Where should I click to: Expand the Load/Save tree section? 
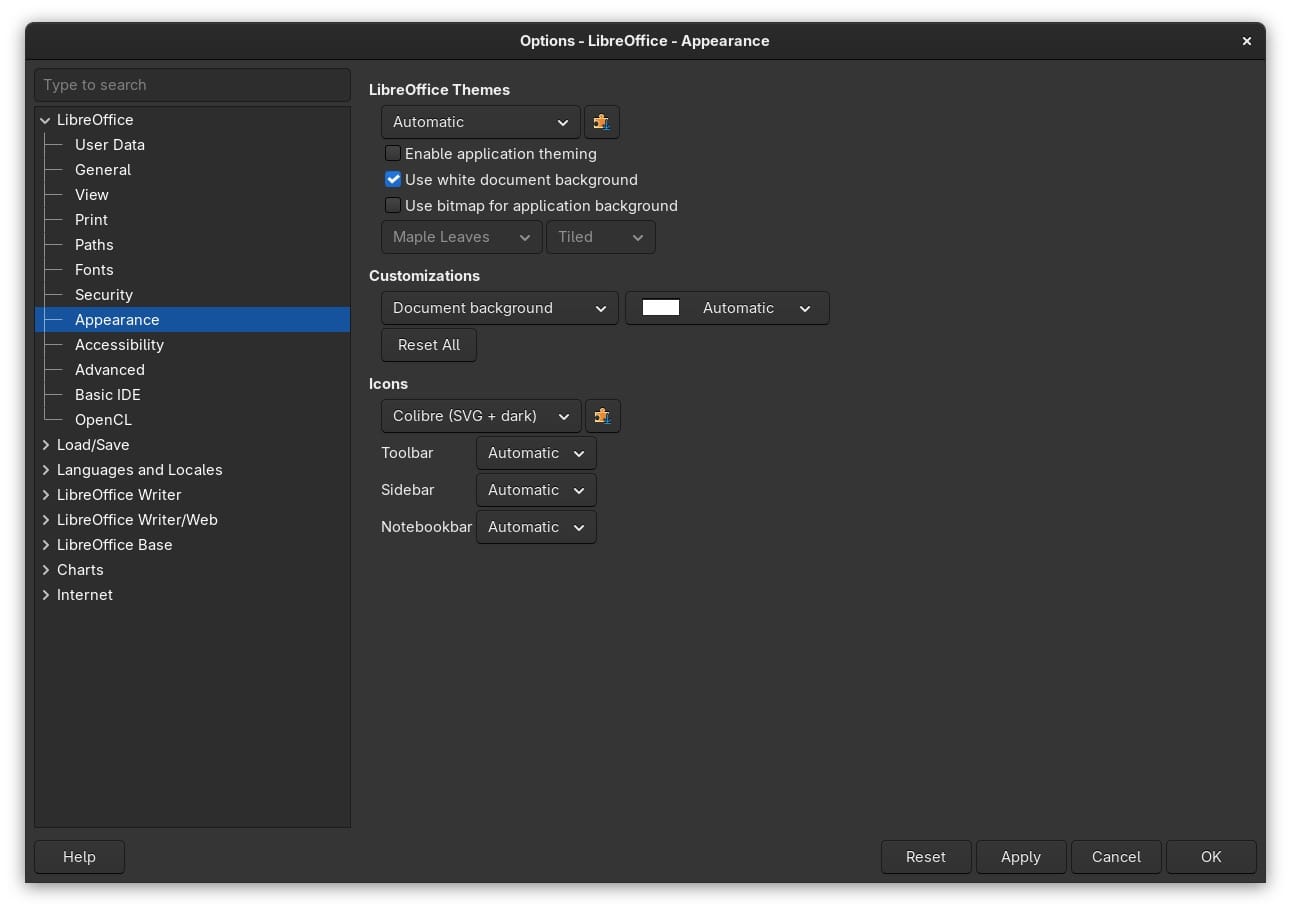click(x=46, y=445)
